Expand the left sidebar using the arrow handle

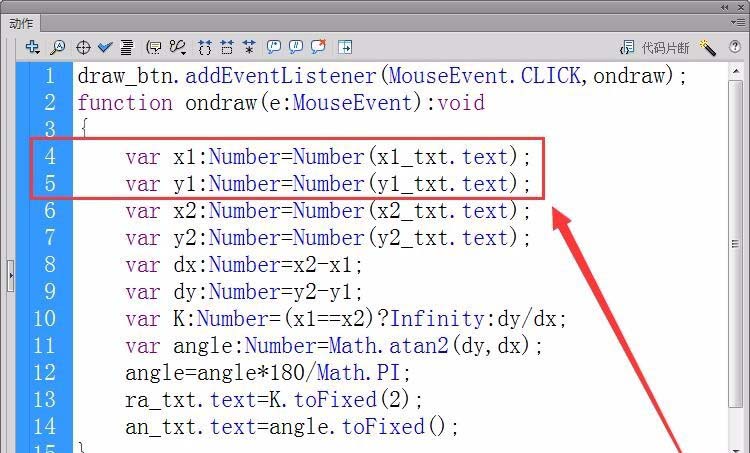[11, 276]
